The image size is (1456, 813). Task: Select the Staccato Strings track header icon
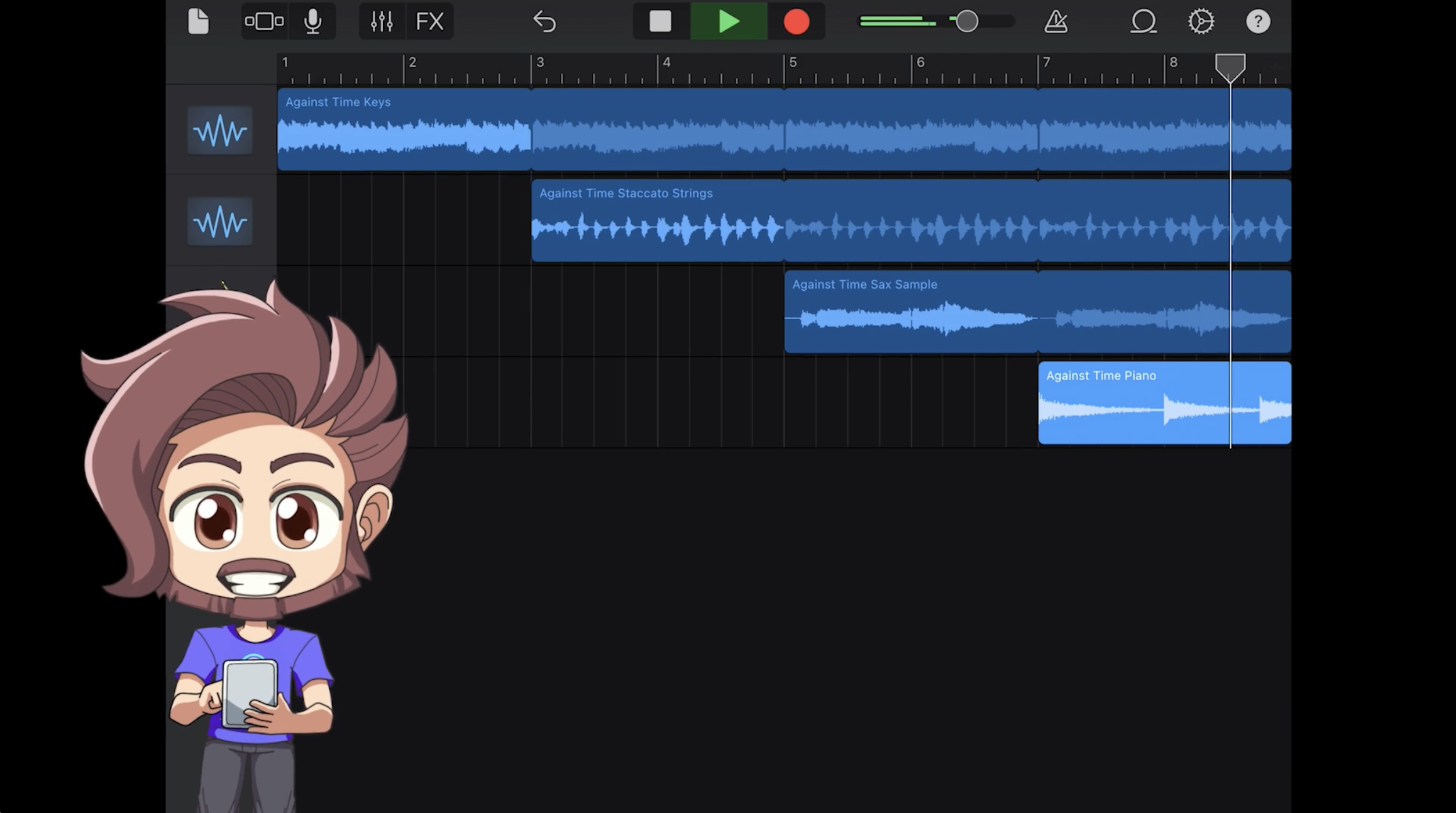click(x=220, y=222)
